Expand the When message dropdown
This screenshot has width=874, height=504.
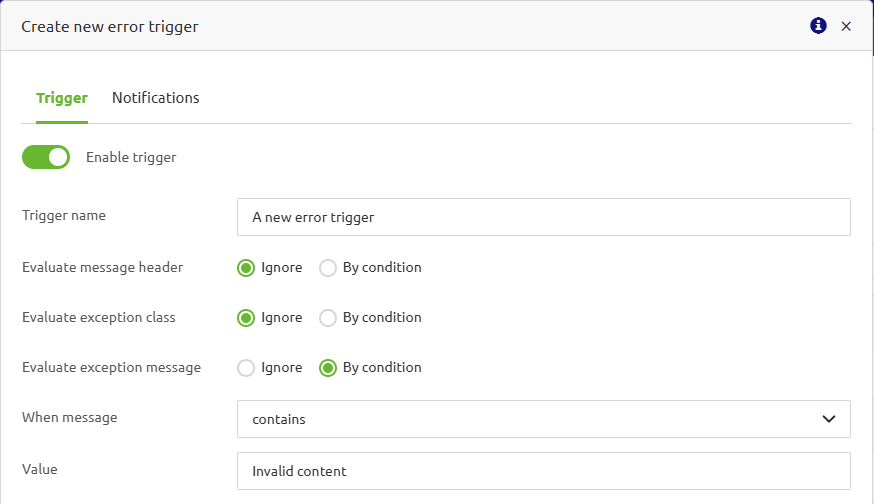(543, 419)
